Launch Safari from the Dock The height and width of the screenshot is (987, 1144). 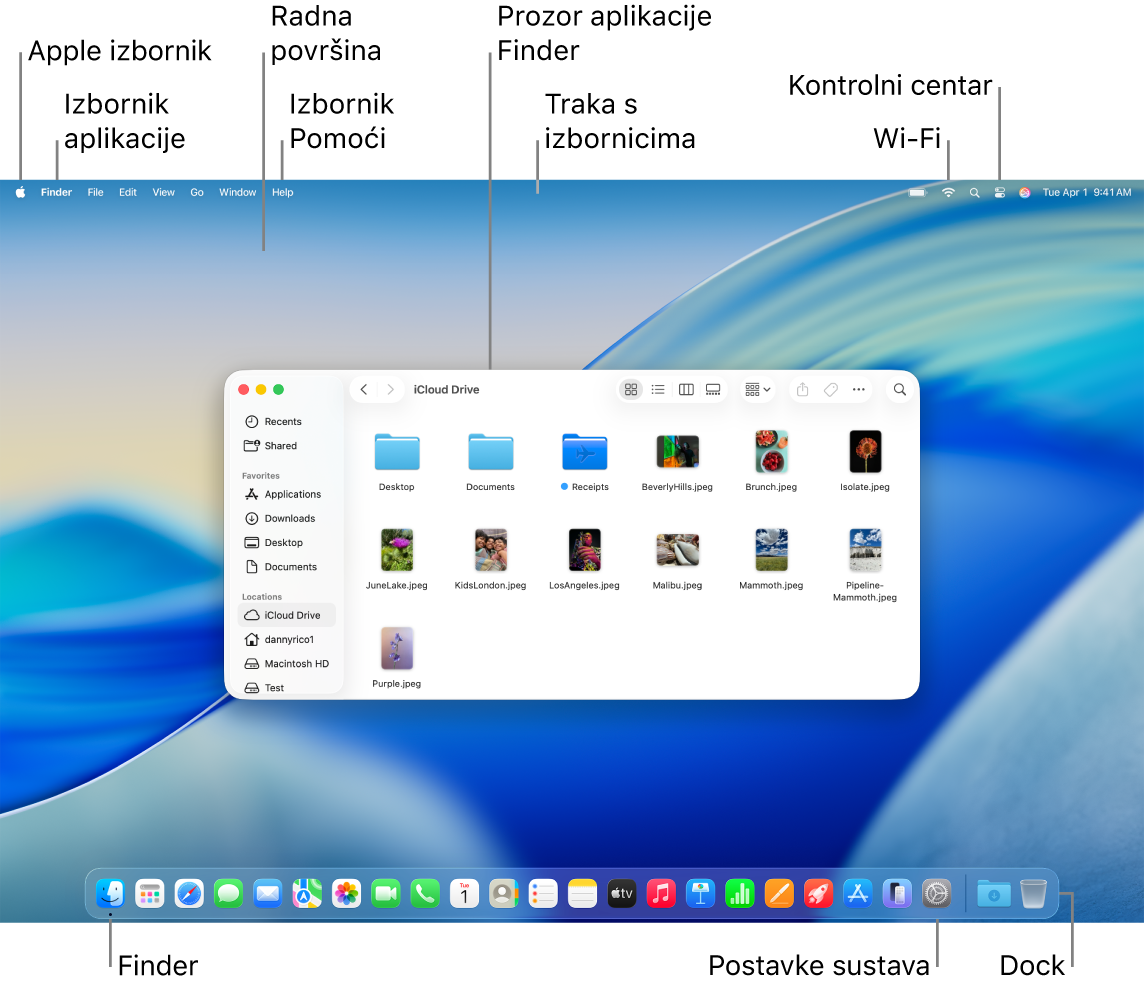coord(189,893)
